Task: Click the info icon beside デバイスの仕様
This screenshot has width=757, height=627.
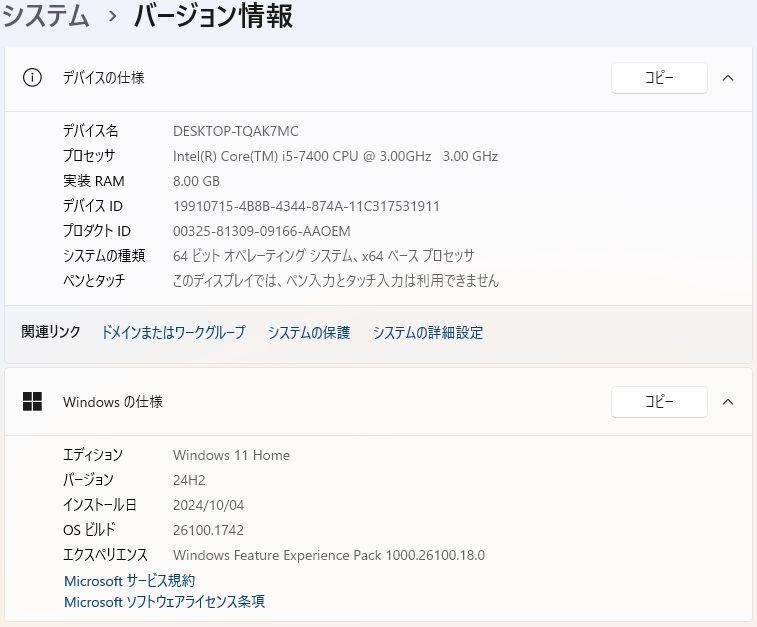Action: point(32,77)
